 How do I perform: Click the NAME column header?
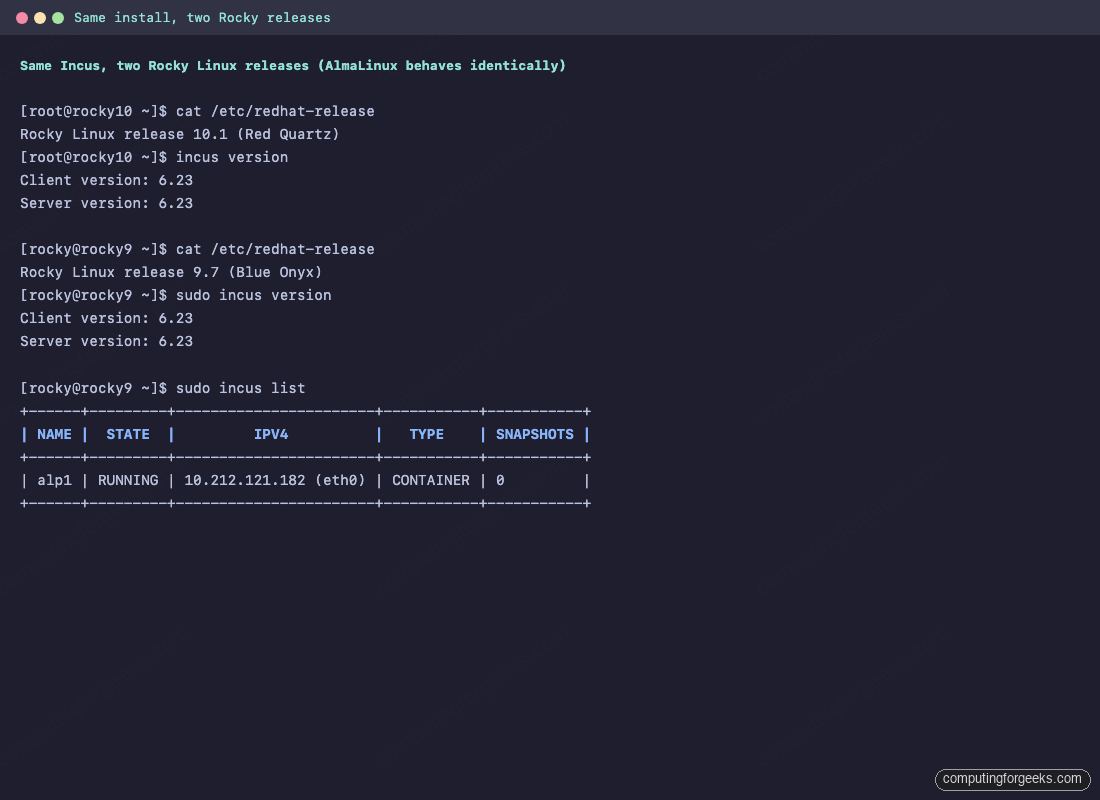pyautogui.click(x=54, y=434)
